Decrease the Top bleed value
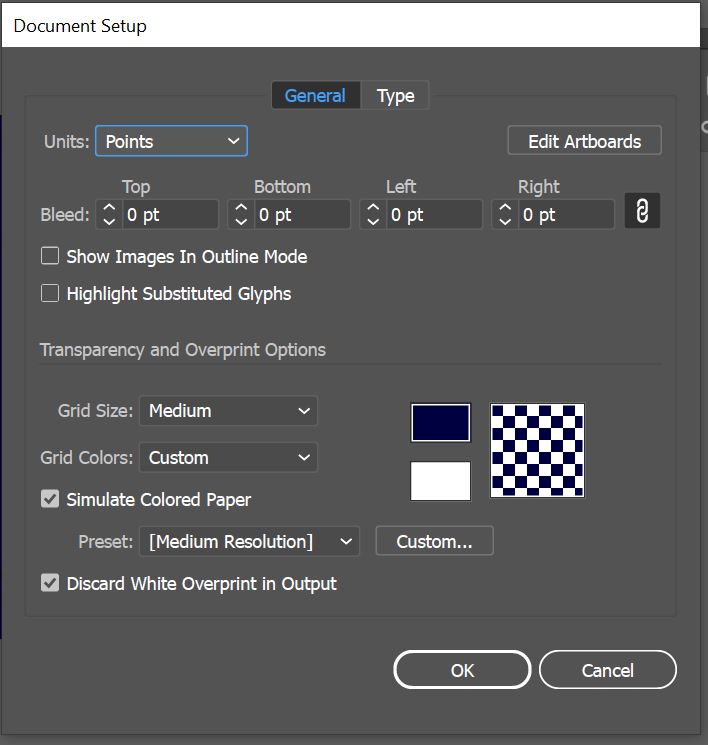Viewport: 708px width, 745px height. 109,221
